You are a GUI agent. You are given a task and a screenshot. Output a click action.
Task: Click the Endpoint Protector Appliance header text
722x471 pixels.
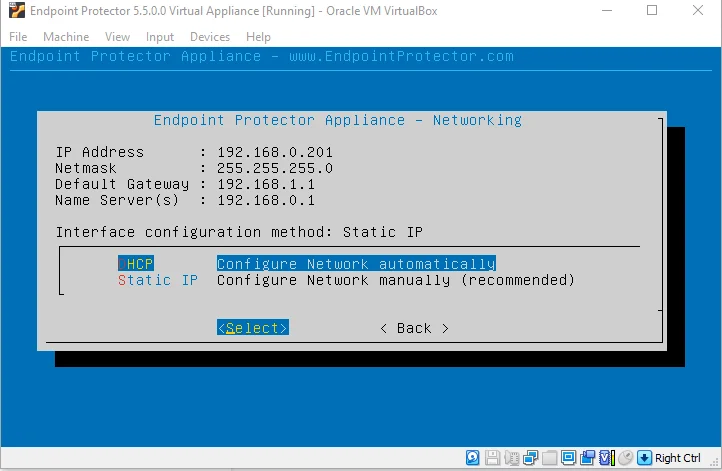point(262,56)
